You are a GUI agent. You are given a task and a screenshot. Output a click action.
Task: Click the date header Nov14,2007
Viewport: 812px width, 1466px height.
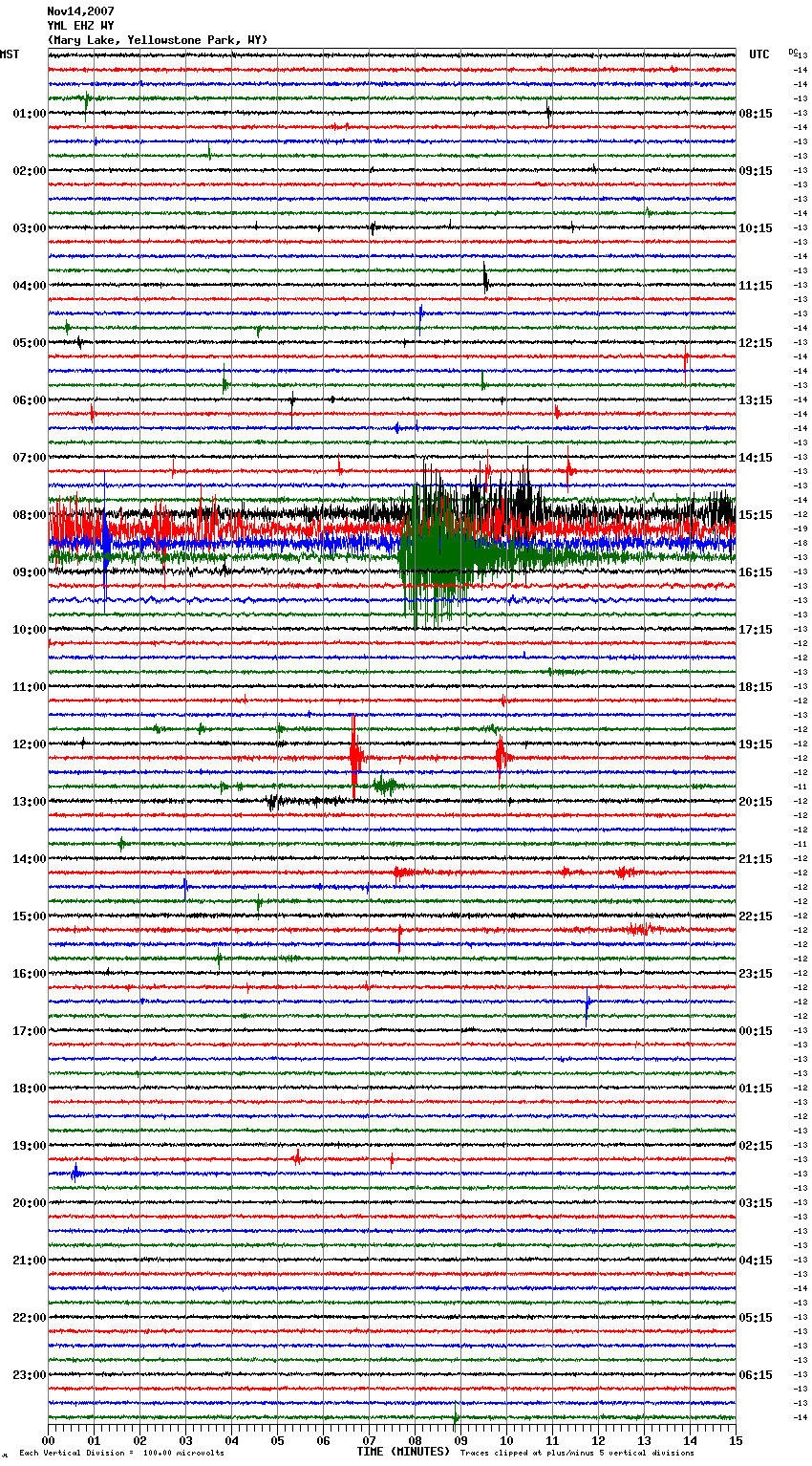pos(80,11)
